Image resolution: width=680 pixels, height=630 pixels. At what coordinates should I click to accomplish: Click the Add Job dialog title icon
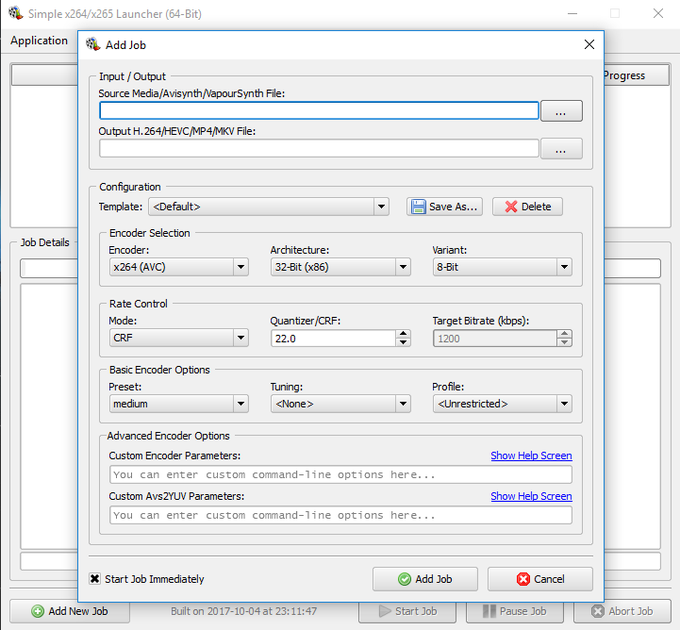(x=93, y=45)
